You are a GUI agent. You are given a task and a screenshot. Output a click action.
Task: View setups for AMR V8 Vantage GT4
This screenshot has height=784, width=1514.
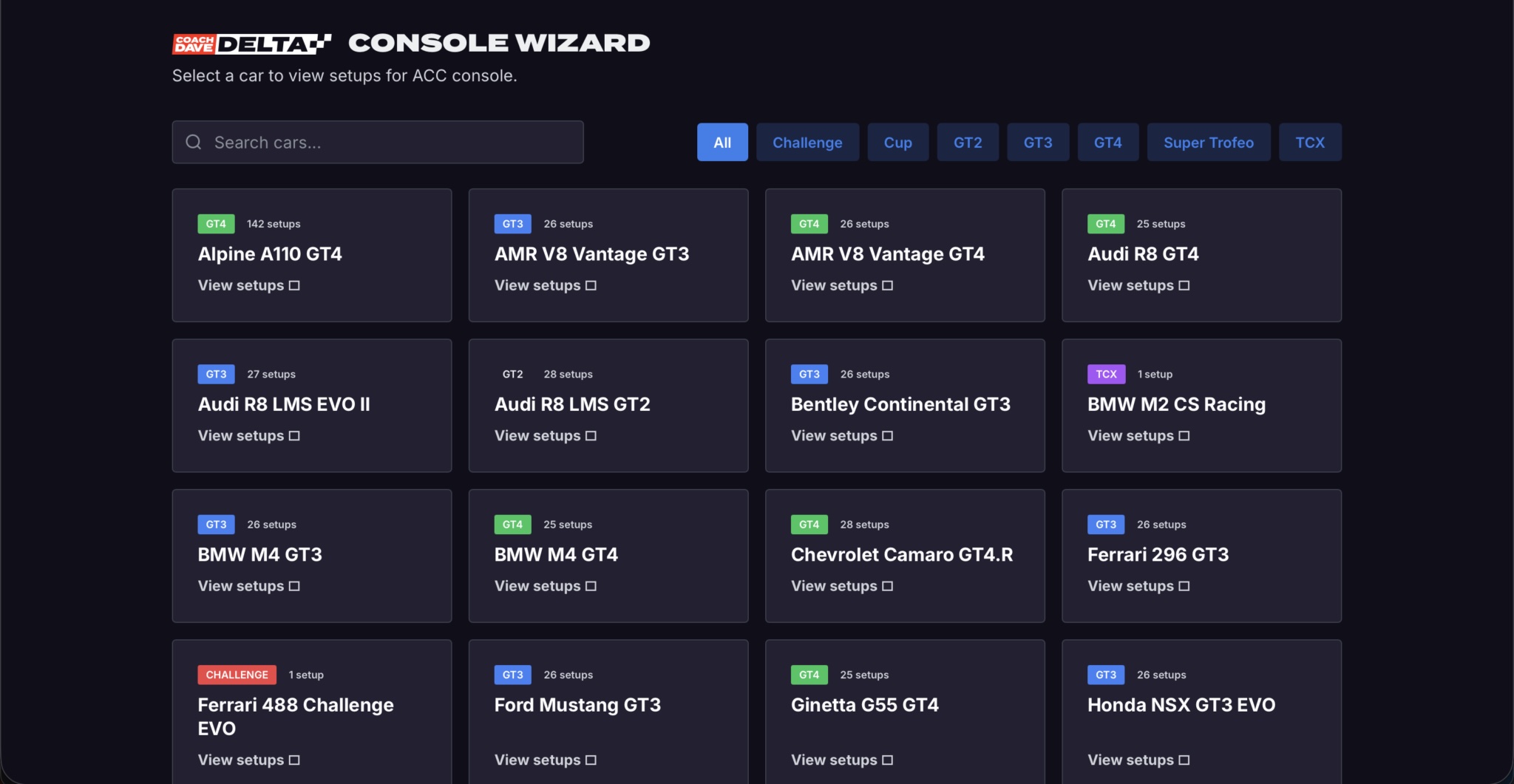842,285
